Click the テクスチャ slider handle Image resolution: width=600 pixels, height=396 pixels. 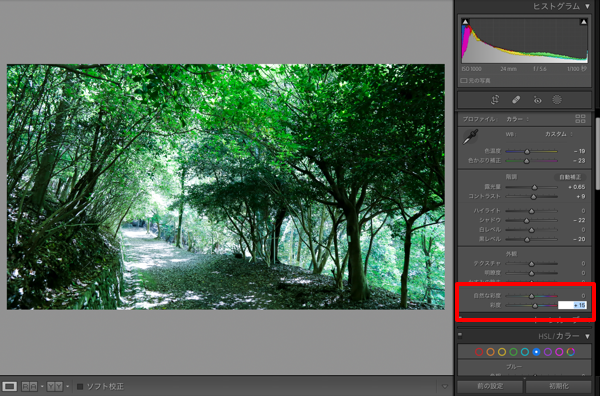[532, 264]
